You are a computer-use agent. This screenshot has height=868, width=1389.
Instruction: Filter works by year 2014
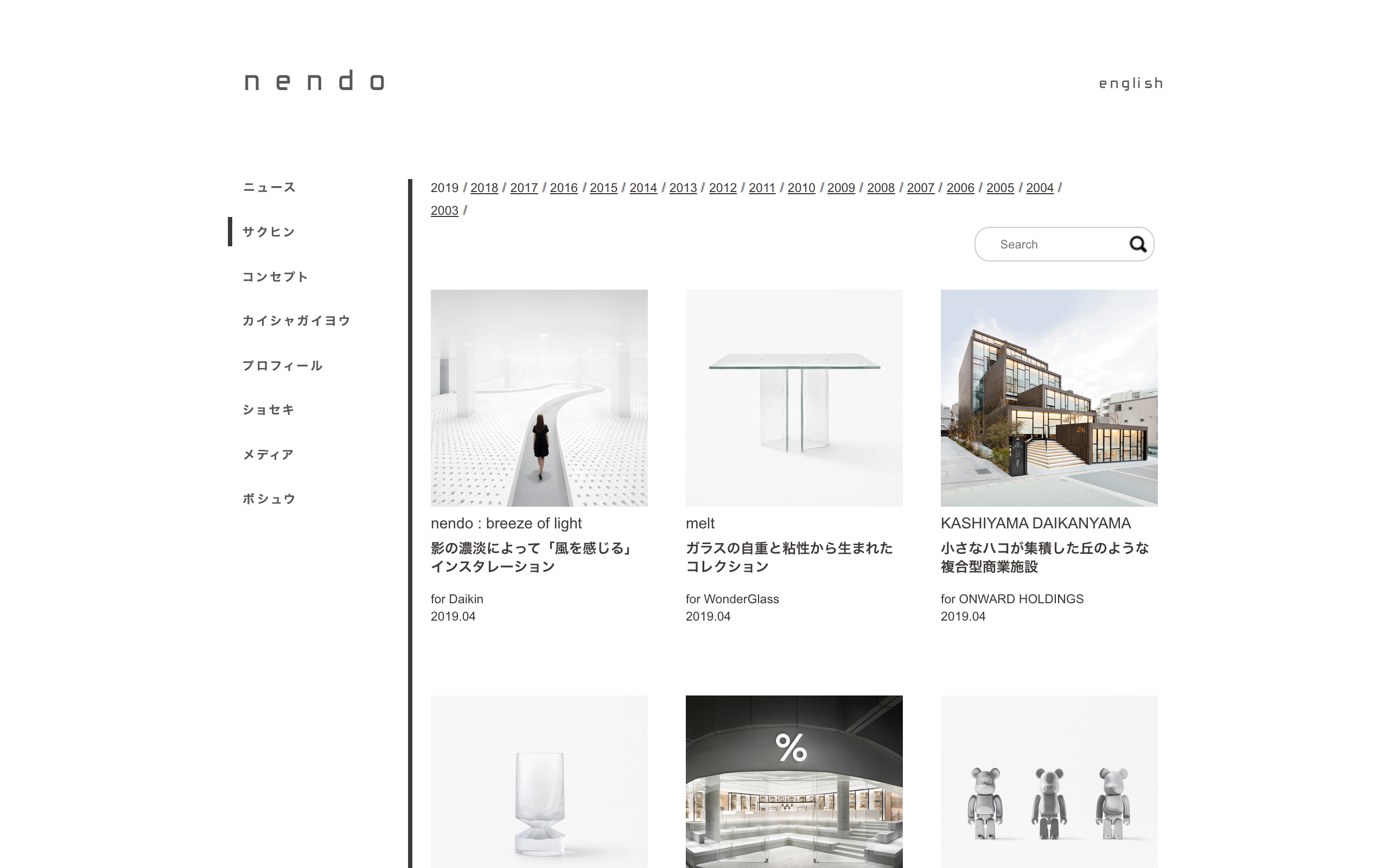pyautogui.click(x=643, y=188)
